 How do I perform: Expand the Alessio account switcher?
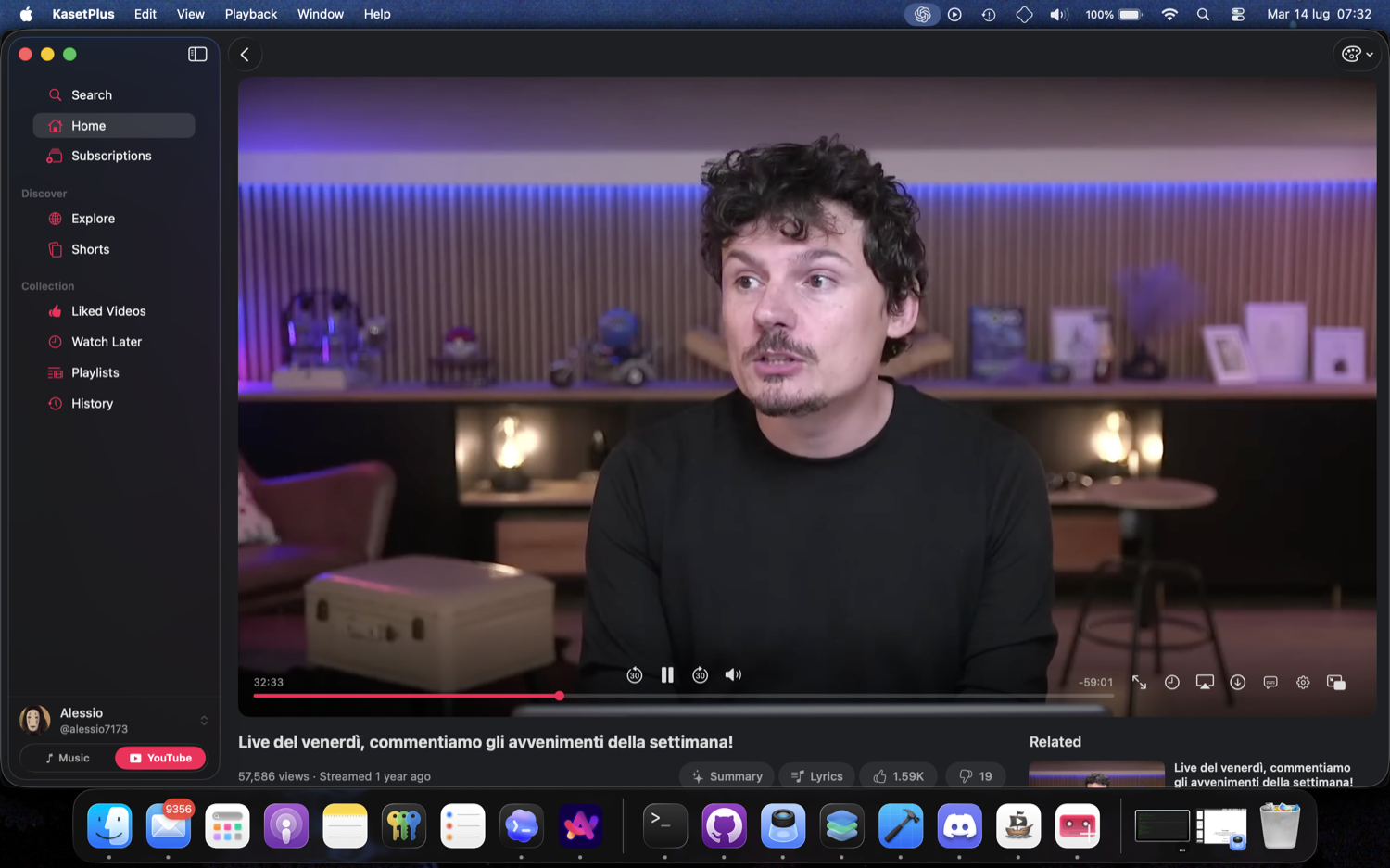(204, 720)
